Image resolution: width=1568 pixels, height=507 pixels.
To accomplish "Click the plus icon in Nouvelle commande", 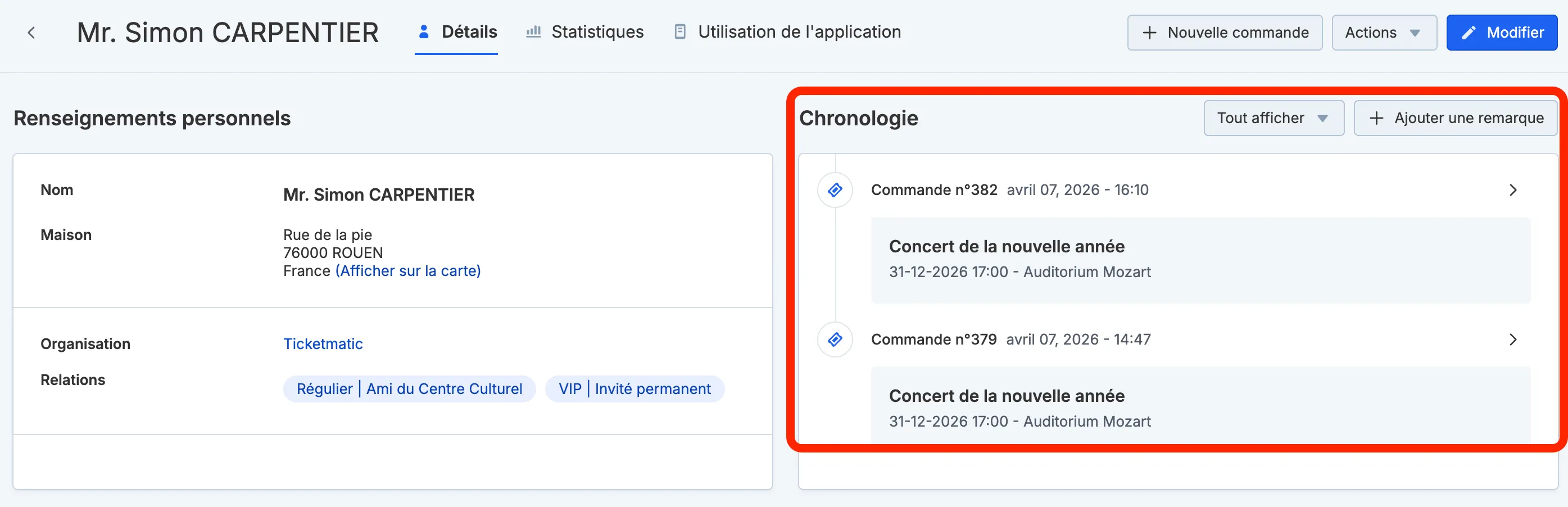I will coord(1149,33).
